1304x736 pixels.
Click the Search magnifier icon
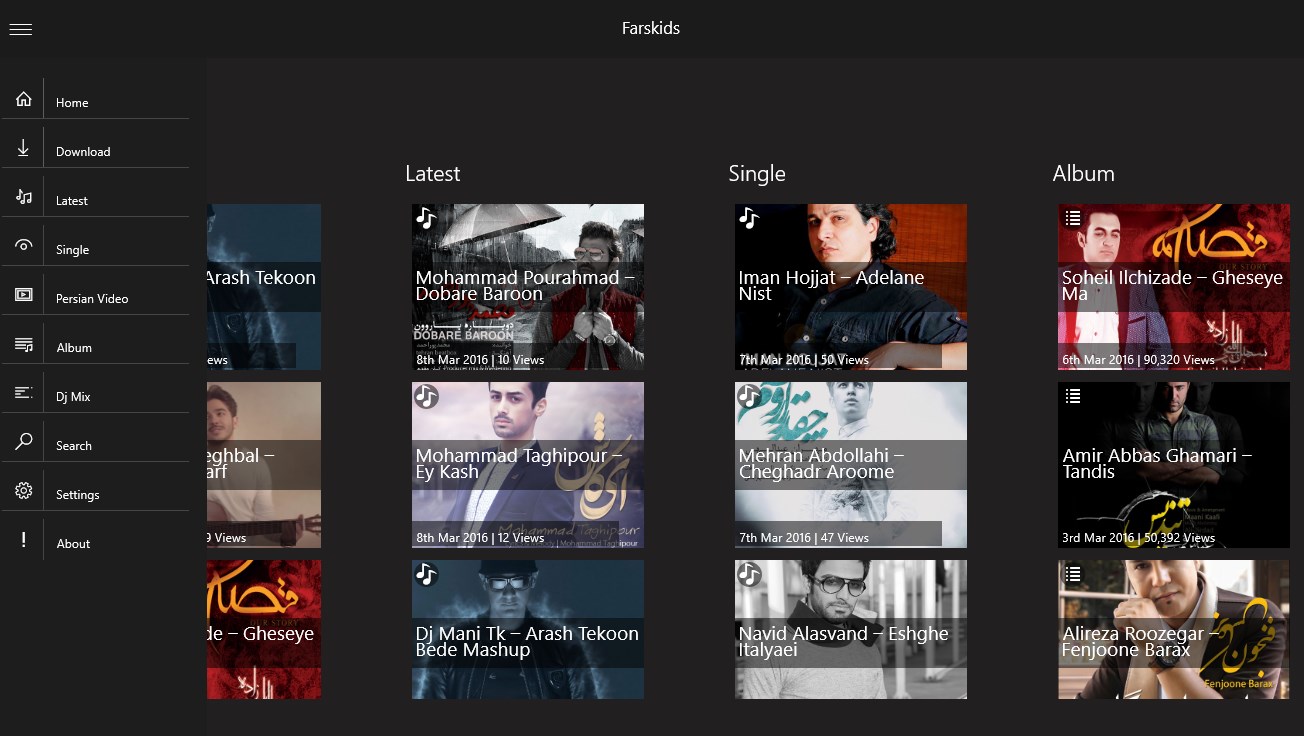23,442
